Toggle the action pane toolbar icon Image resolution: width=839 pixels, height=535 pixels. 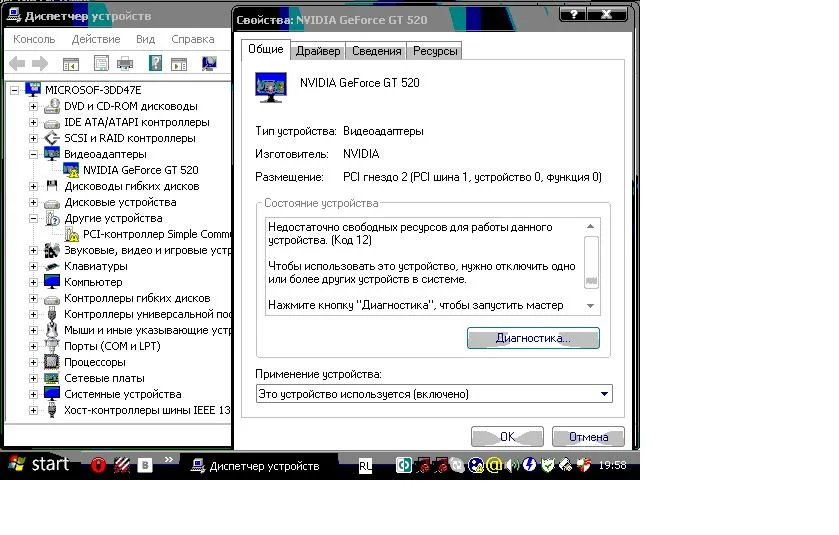coord(179,64)
